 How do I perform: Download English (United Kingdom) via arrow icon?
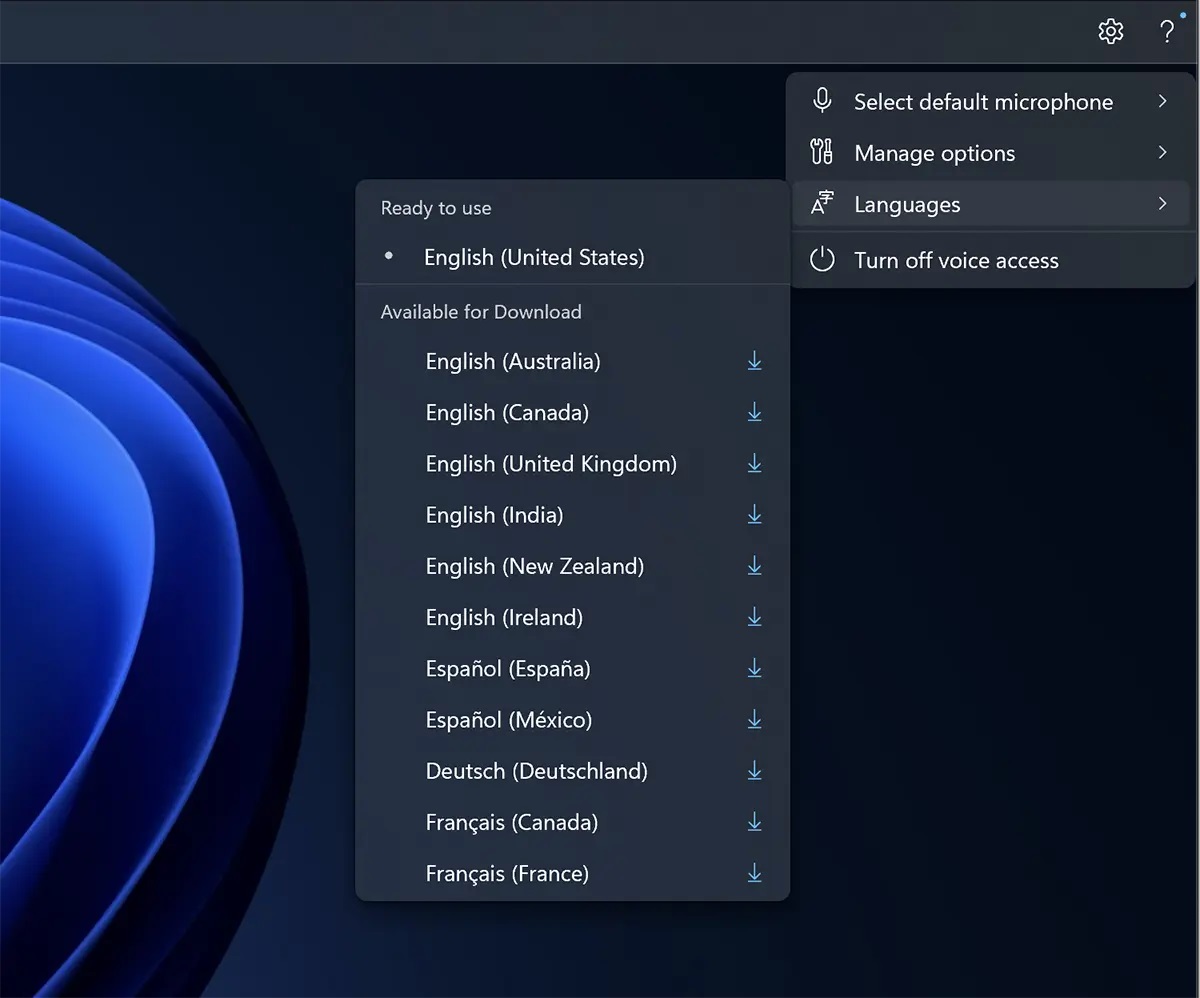coord(754,464)
